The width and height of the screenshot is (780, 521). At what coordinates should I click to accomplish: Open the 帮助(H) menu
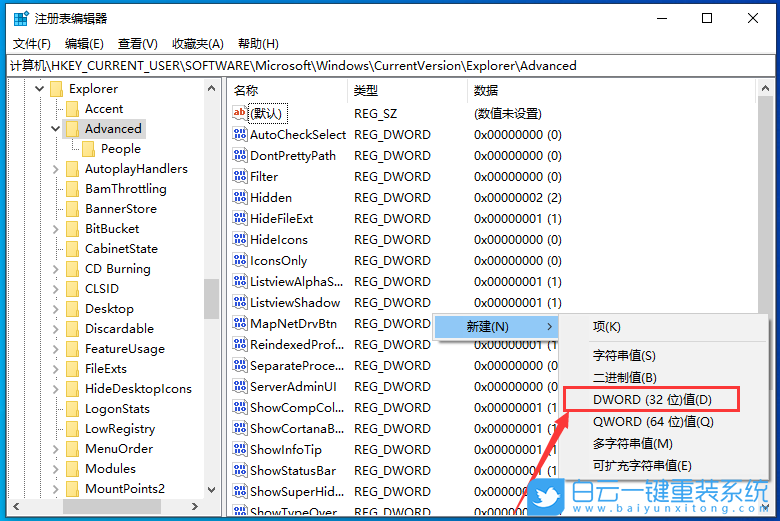(258, 44)
